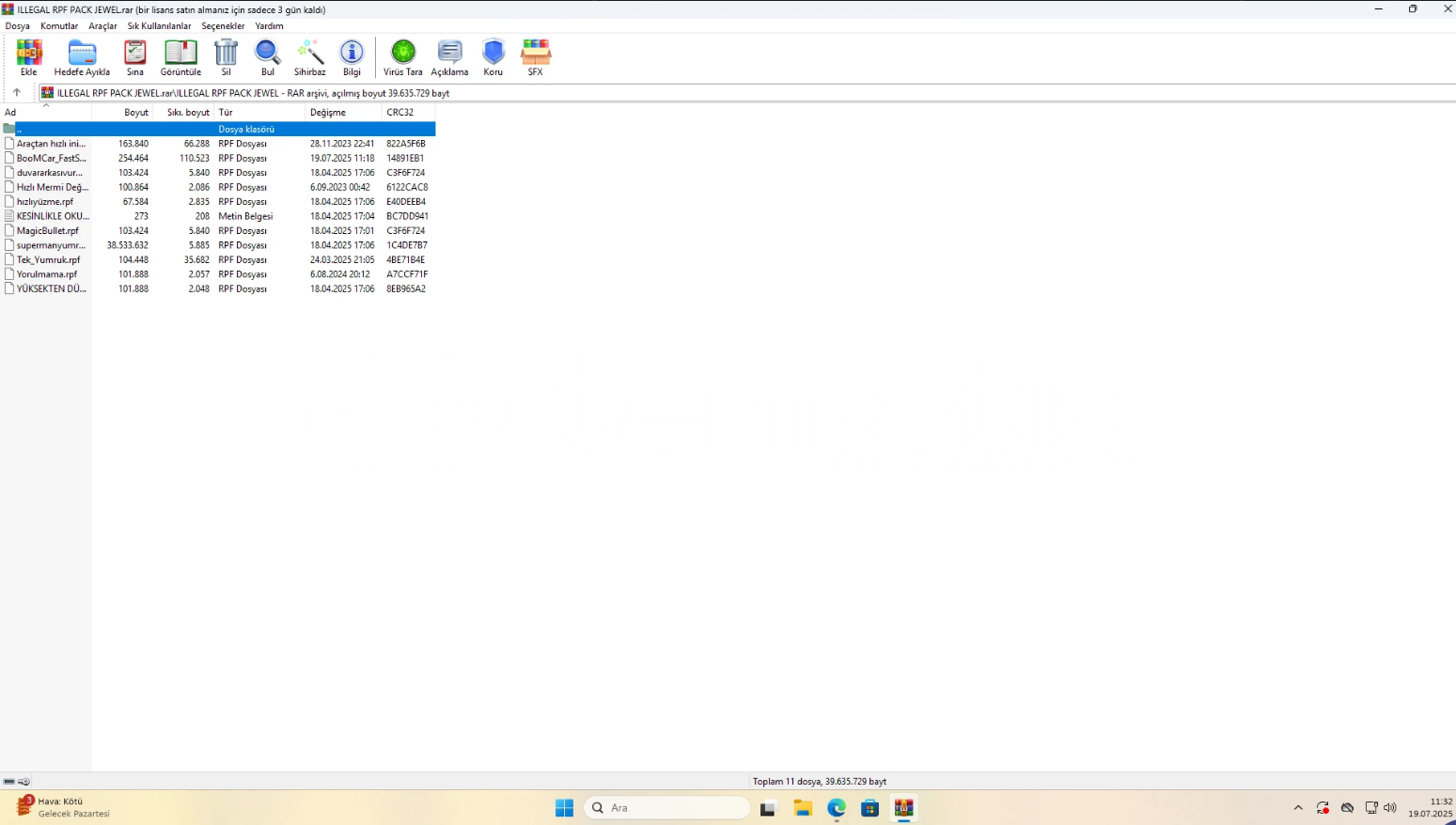Select file supermanyumr...
The image size is (1456, 825).
(51, 245)
